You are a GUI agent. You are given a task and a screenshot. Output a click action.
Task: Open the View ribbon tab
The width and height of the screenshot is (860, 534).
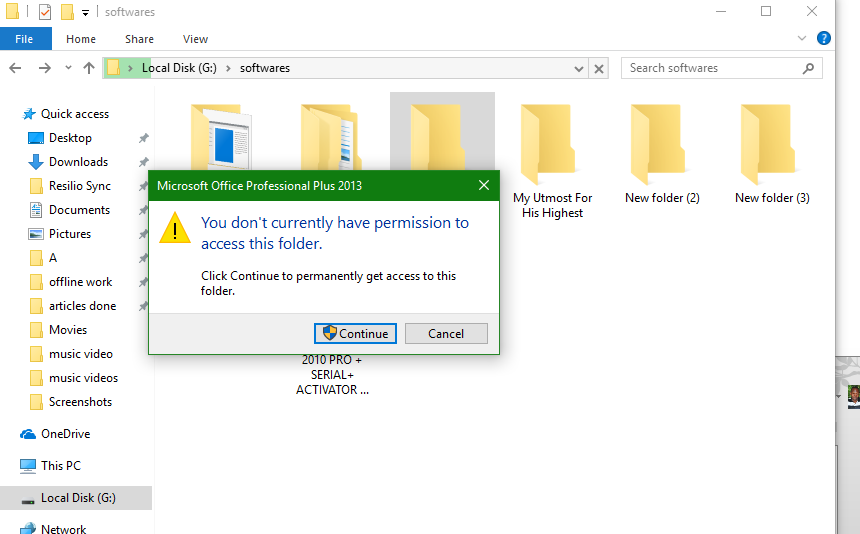195,39
